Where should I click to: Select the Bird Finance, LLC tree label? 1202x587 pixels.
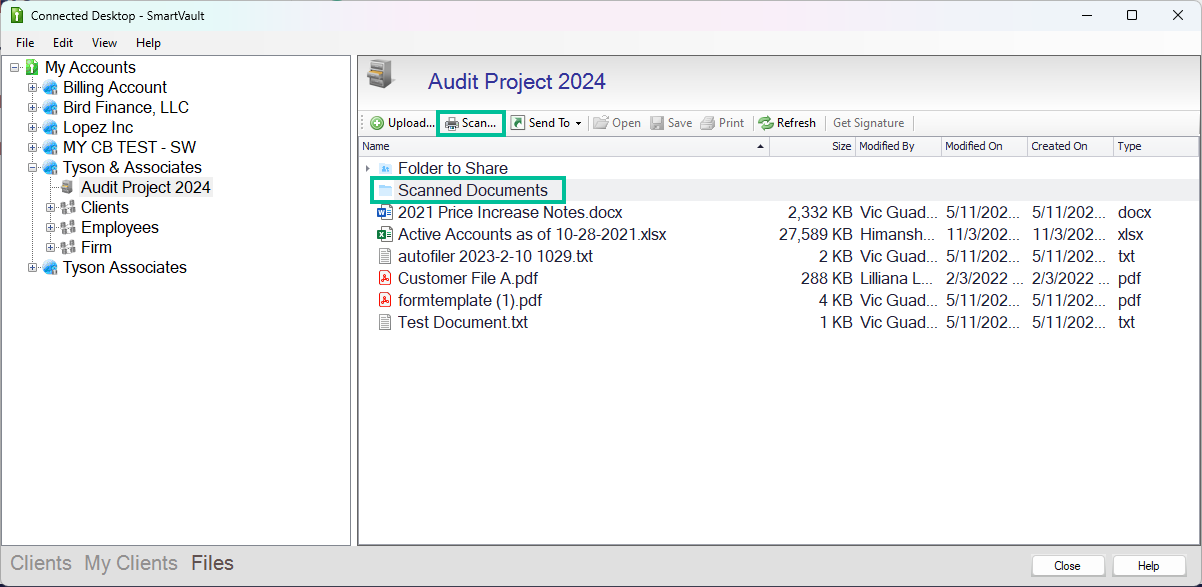126,107
